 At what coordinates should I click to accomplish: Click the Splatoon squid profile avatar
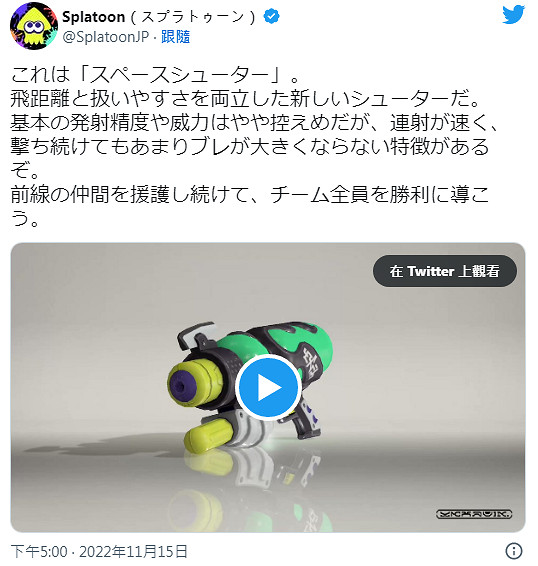pyautogui.click(x=34, y=26)
